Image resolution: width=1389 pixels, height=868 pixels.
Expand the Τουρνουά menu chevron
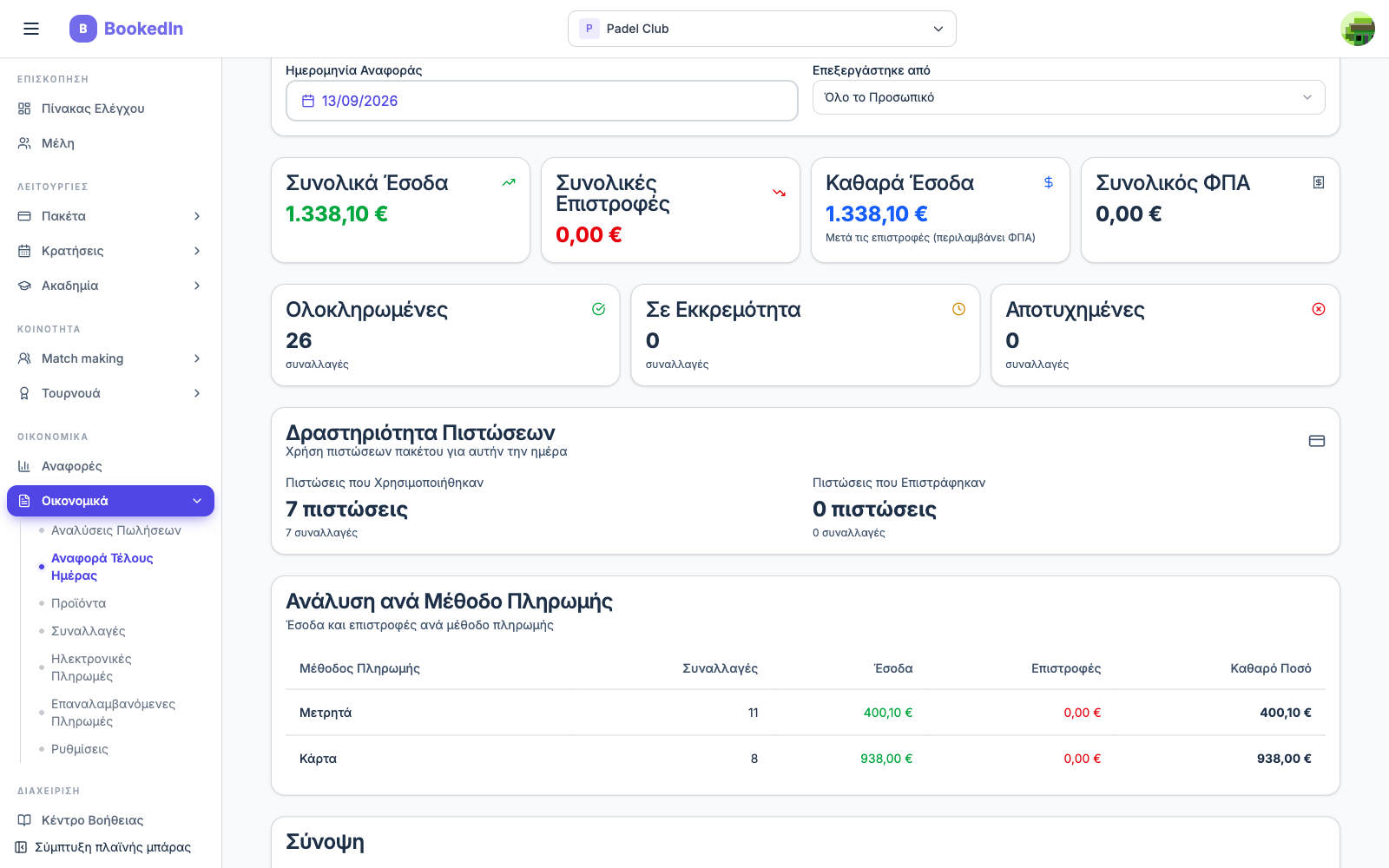coord(197,393)
